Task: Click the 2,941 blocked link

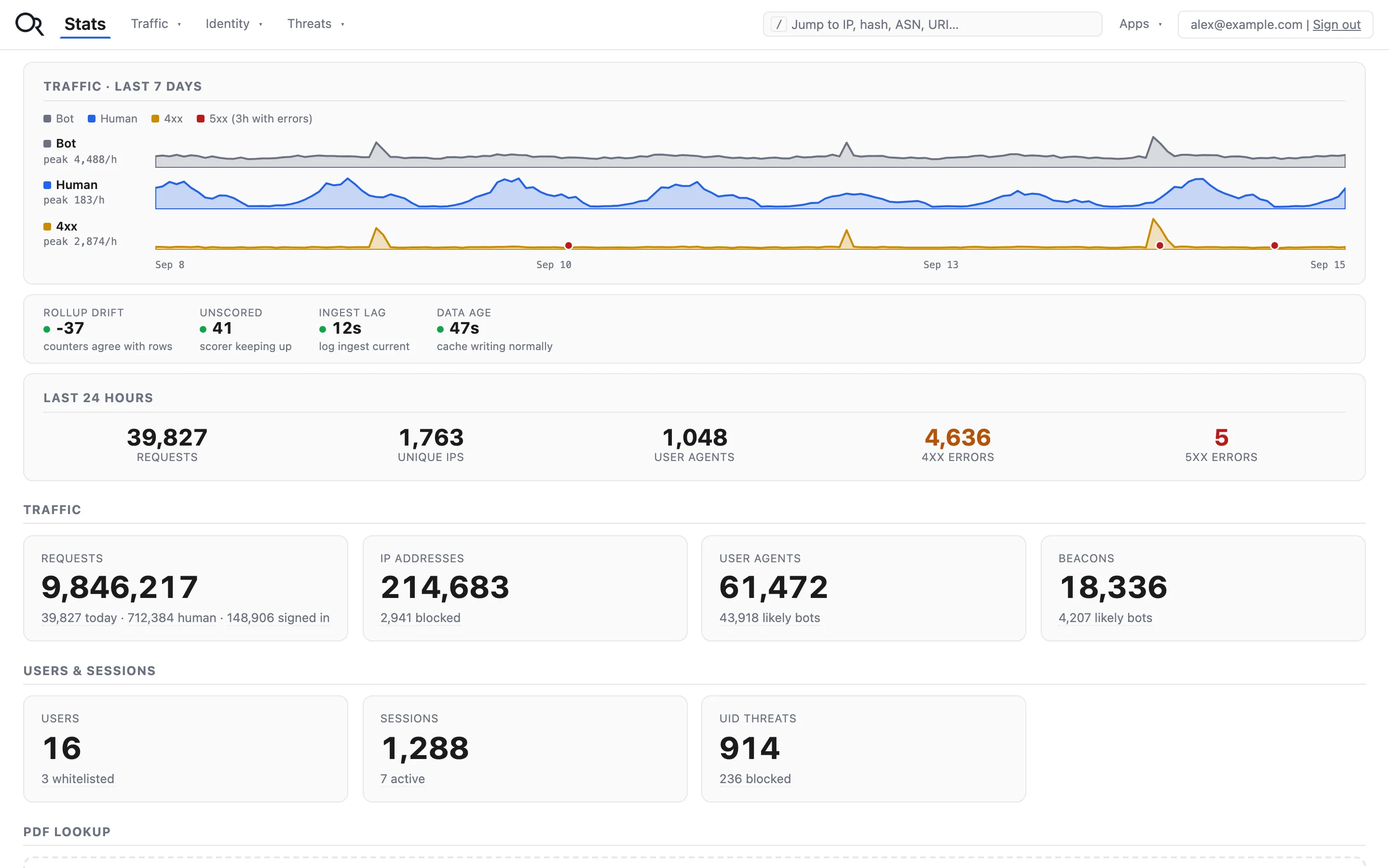Action: click(x=420, y=618)
